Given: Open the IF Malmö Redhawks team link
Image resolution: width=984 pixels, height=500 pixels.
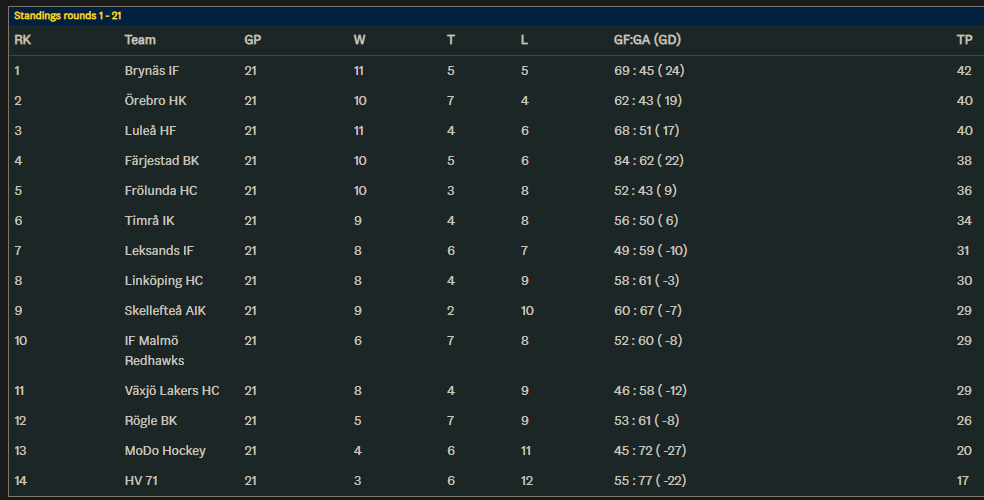Looking at the screenshot, I should click(155, 350).
